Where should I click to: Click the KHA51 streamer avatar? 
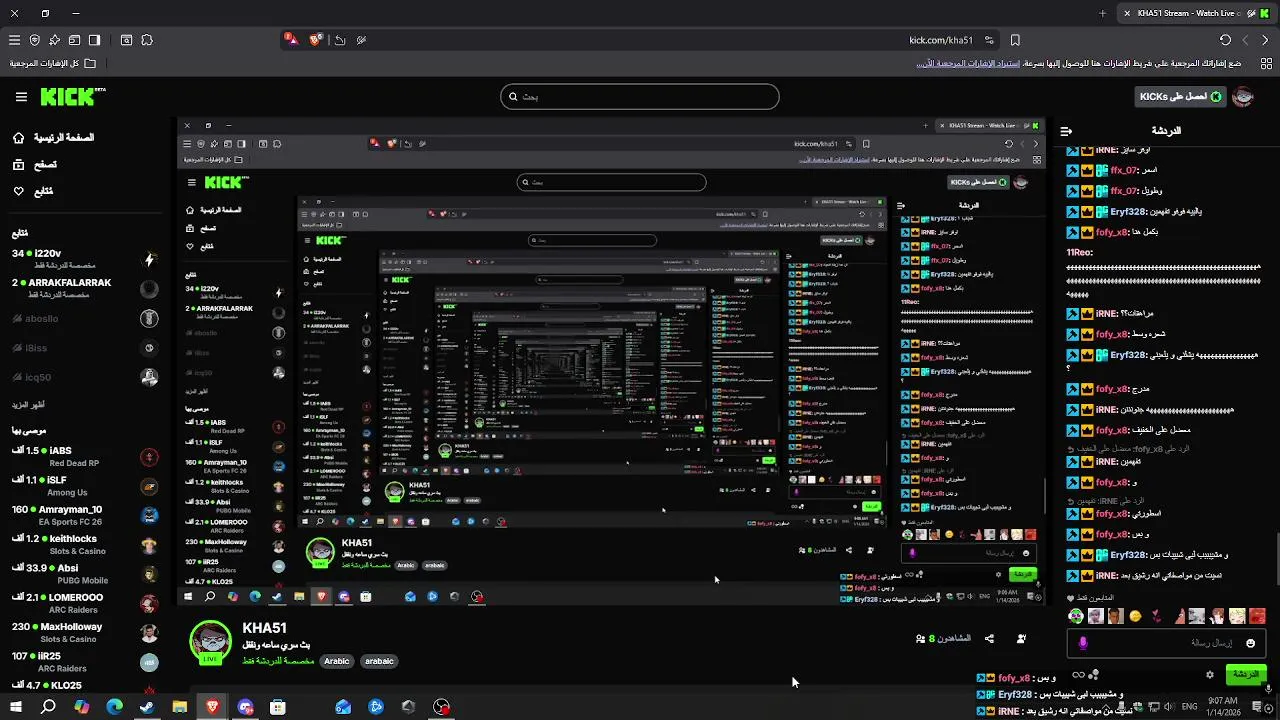pos(211,642)
